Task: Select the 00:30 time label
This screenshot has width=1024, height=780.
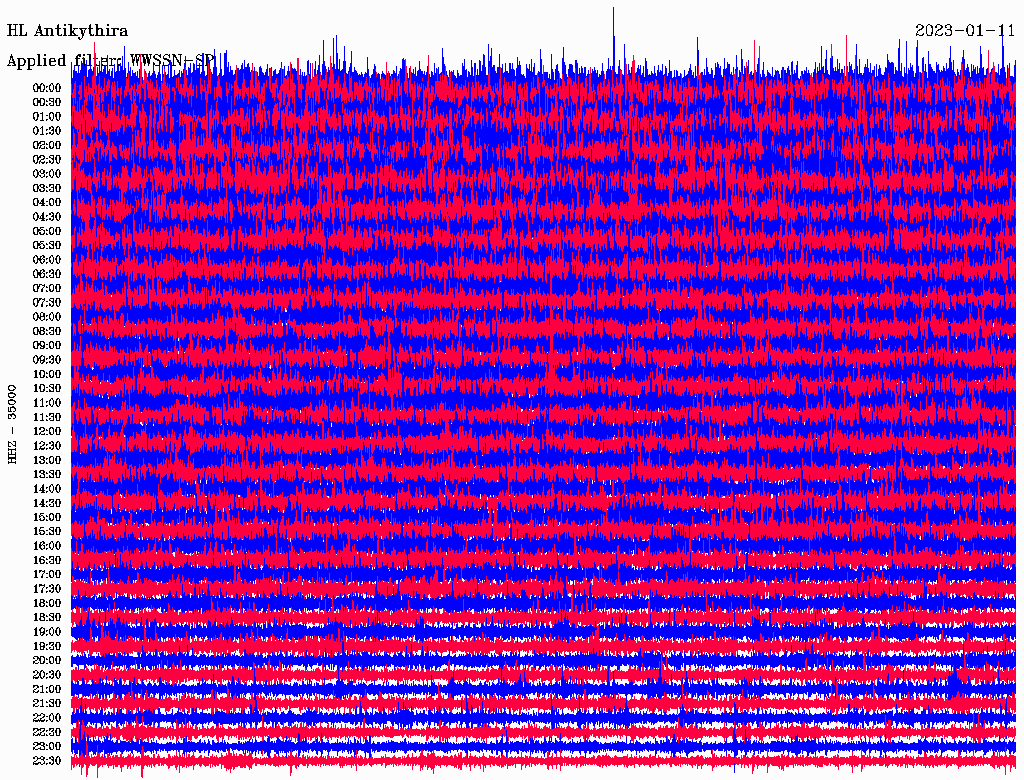Action: pyautogui.click(x=47, y=103)
